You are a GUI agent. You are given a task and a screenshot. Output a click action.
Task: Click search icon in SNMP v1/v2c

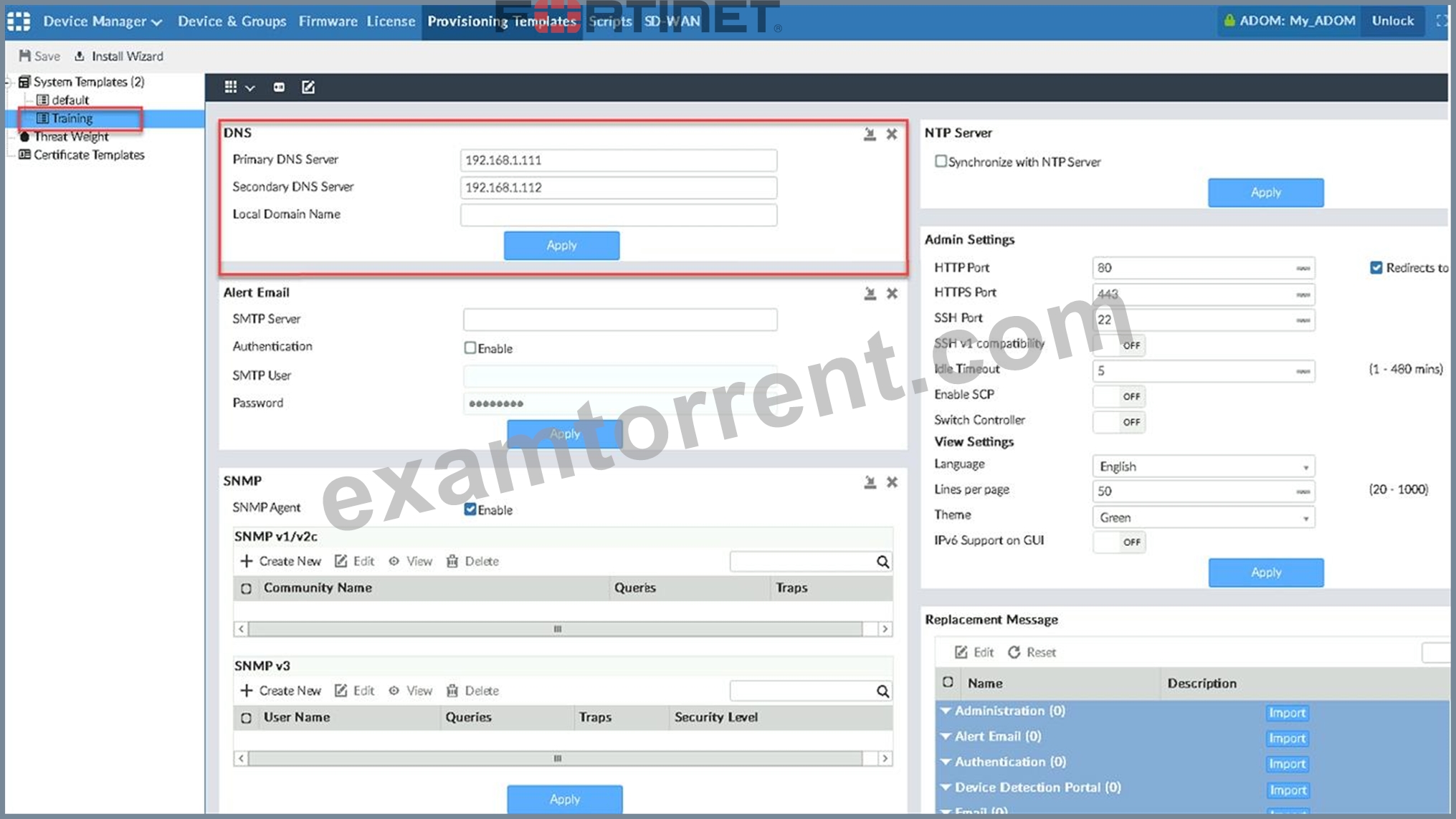[x=882, y=562]
